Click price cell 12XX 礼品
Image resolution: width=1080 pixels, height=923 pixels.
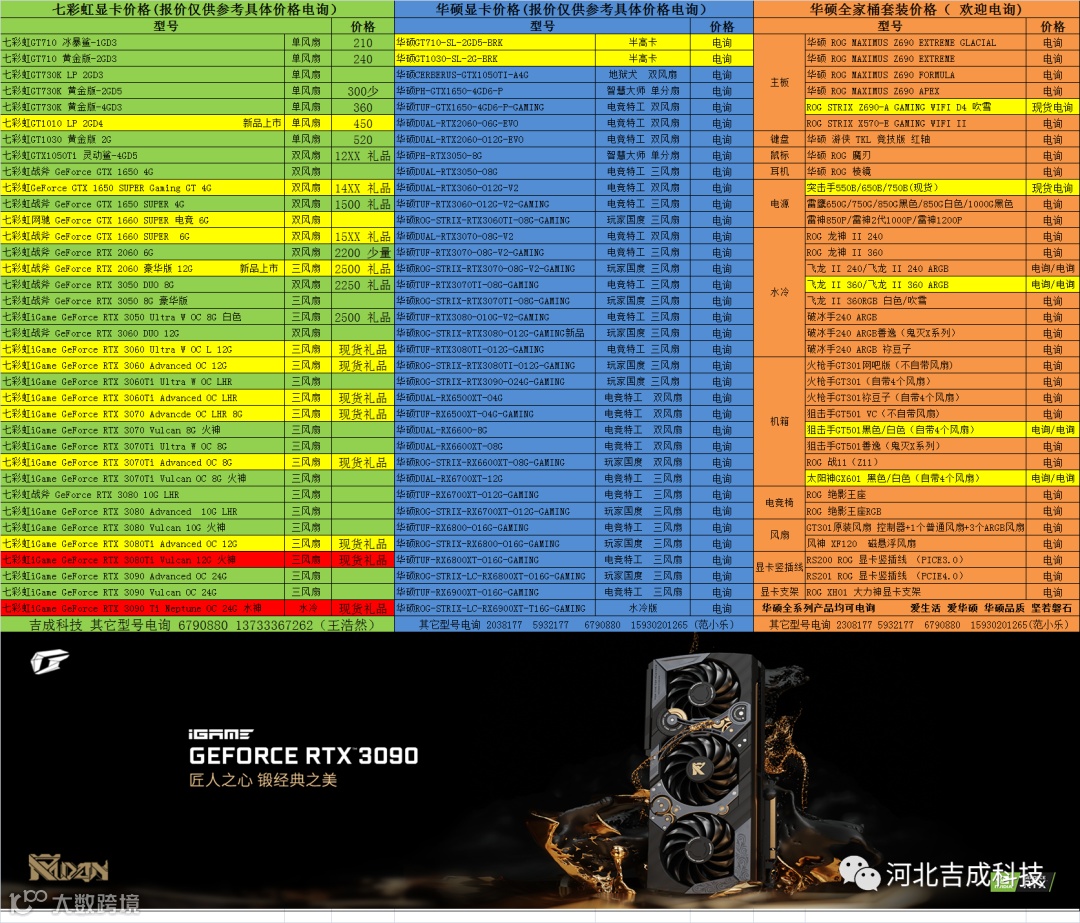[363, 156]
